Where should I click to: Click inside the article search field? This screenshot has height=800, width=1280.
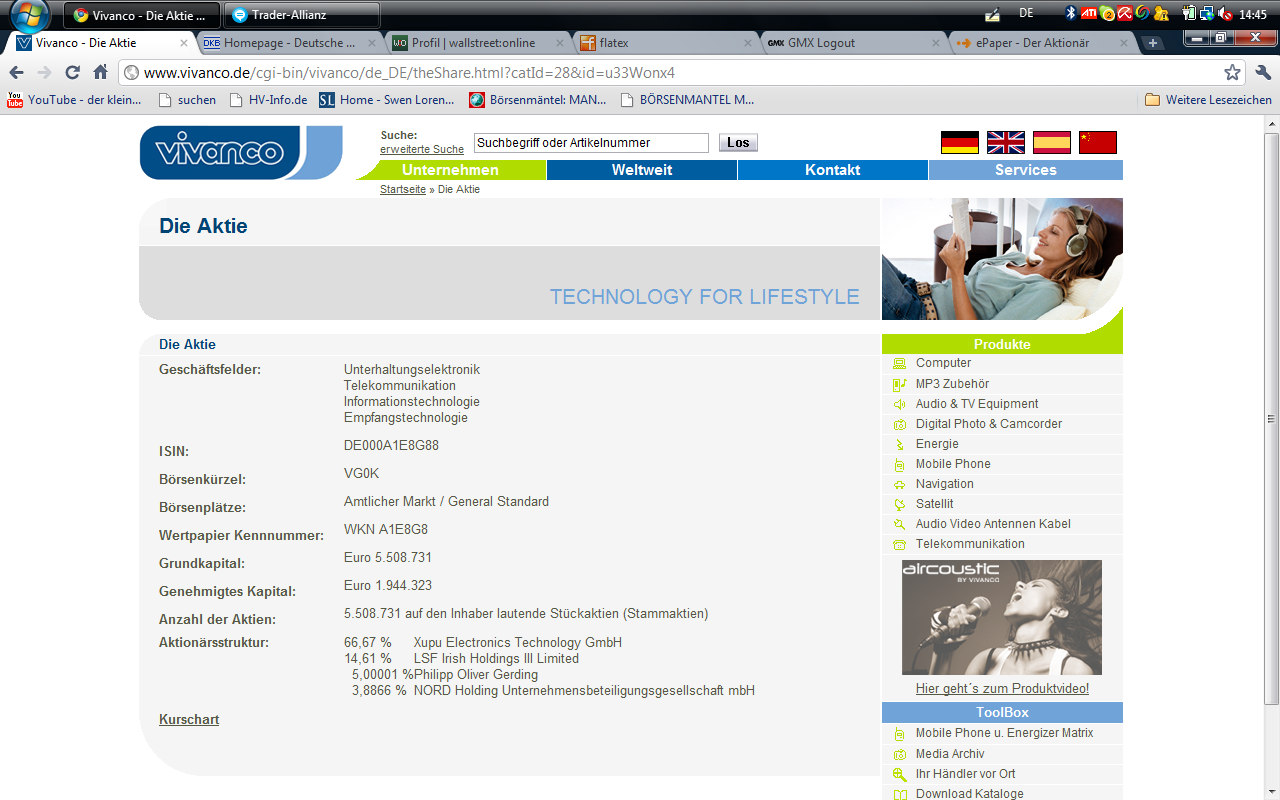coord(590,142)
